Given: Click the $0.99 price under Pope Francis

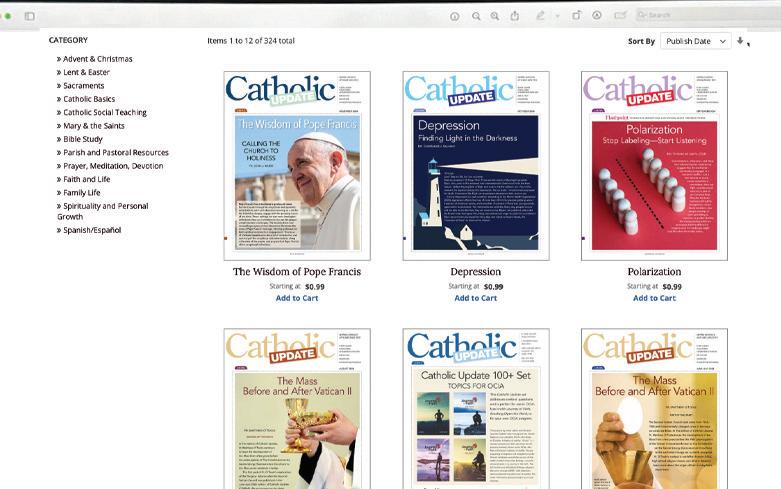Looking at the screenshot, I should [x=315, y=287].
